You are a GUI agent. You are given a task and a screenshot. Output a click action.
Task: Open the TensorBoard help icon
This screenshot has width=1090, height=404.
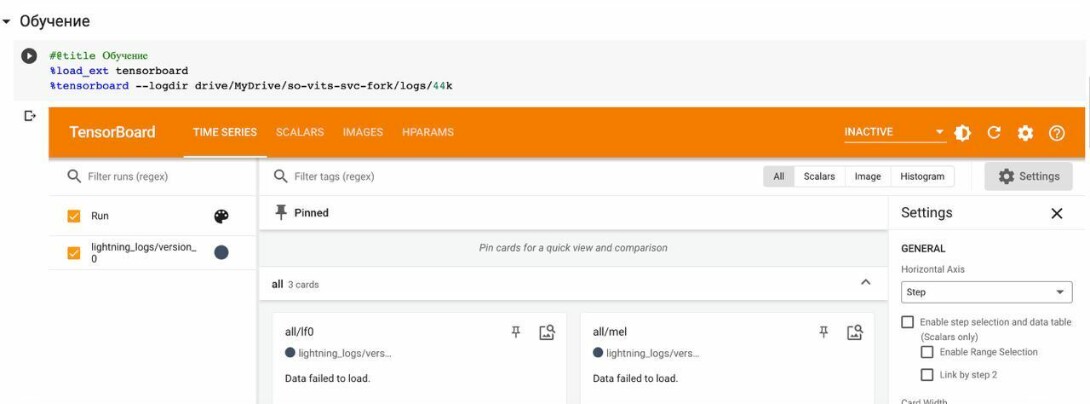coord(1057,133)
